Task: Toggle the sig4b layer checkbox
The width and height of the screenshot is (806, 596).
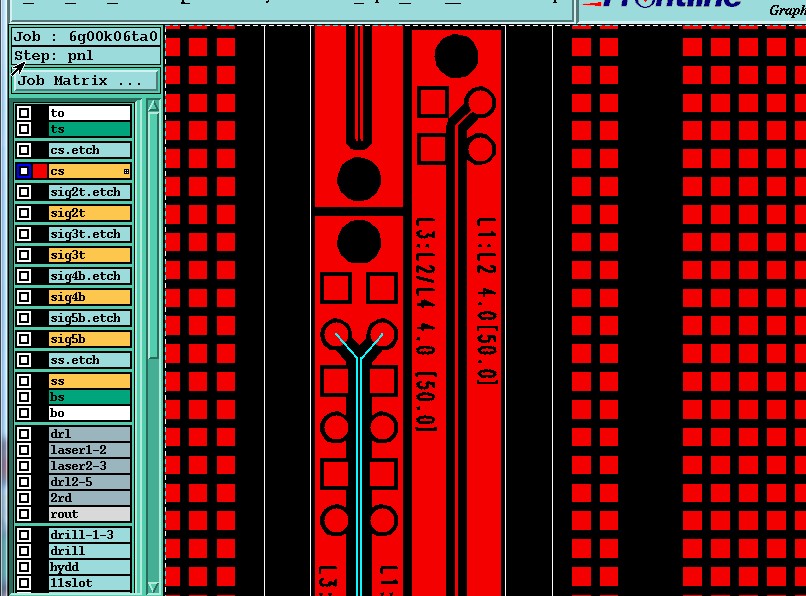Action: tap(24, 297)
